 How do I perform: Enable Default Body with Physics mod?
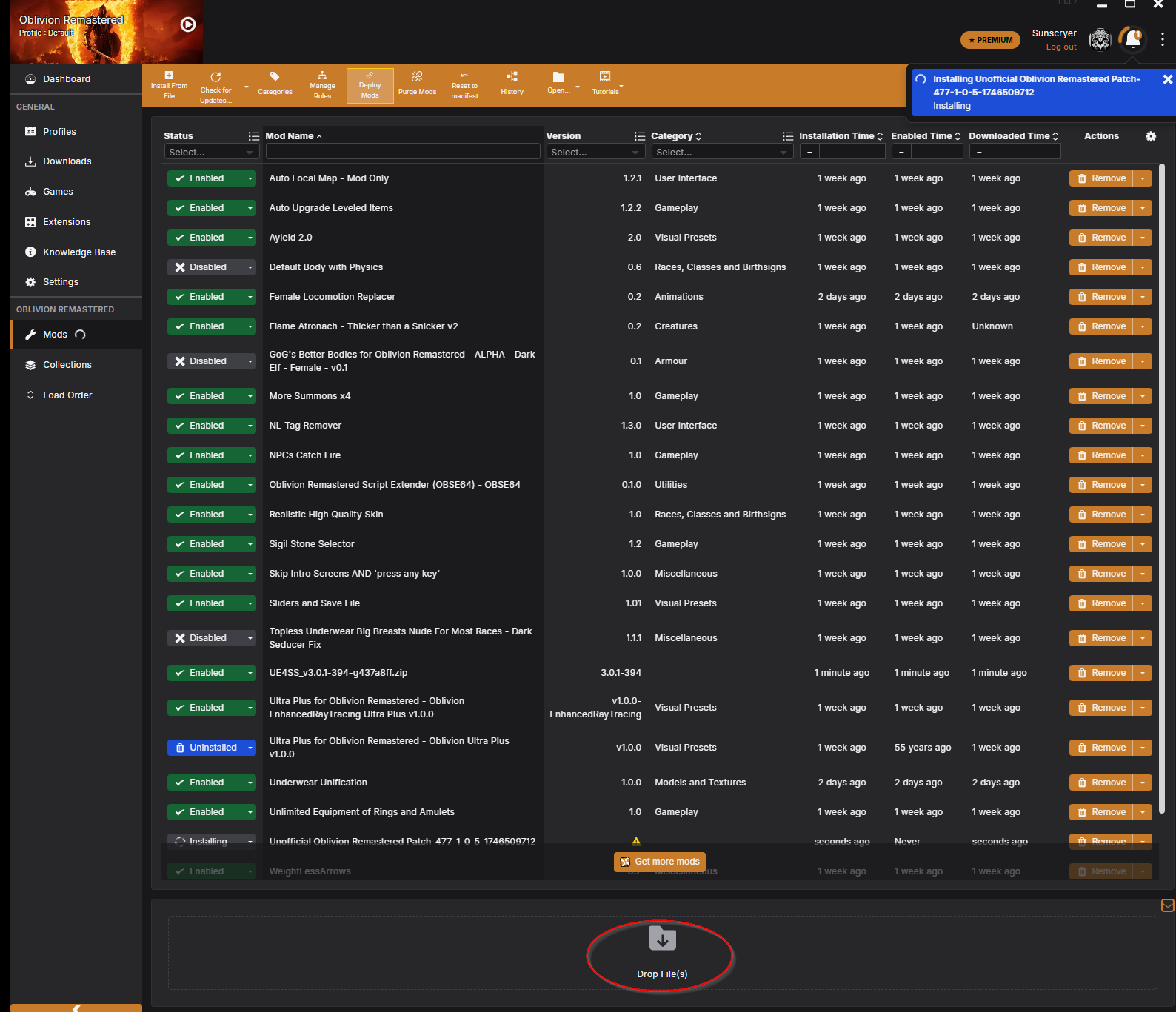(205, 267)
